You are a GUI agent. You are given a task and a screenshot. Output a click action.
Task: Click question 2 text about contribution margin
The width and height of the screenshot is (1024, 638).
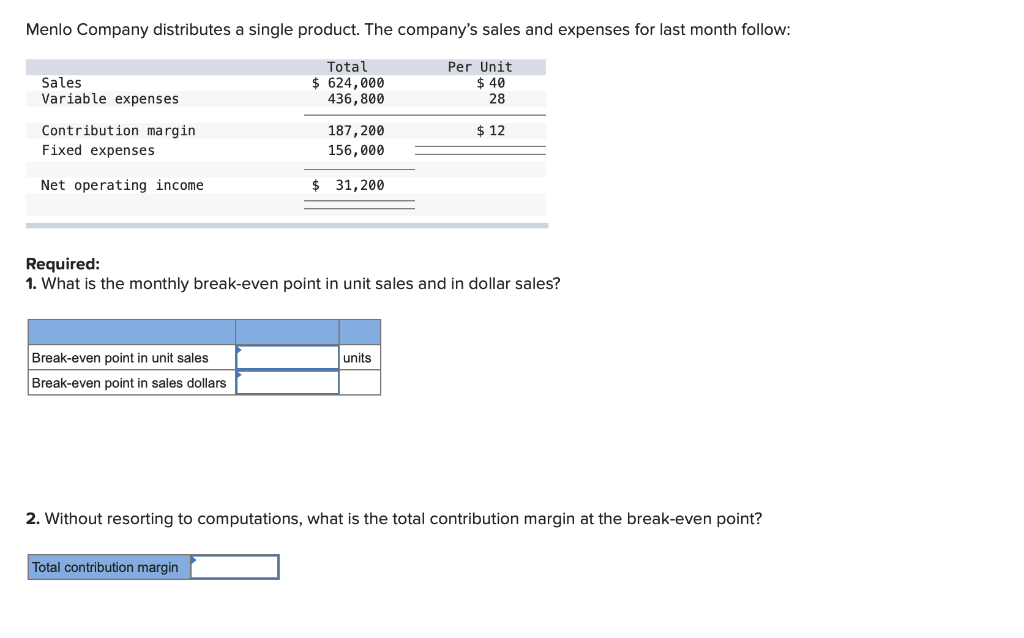394,518
